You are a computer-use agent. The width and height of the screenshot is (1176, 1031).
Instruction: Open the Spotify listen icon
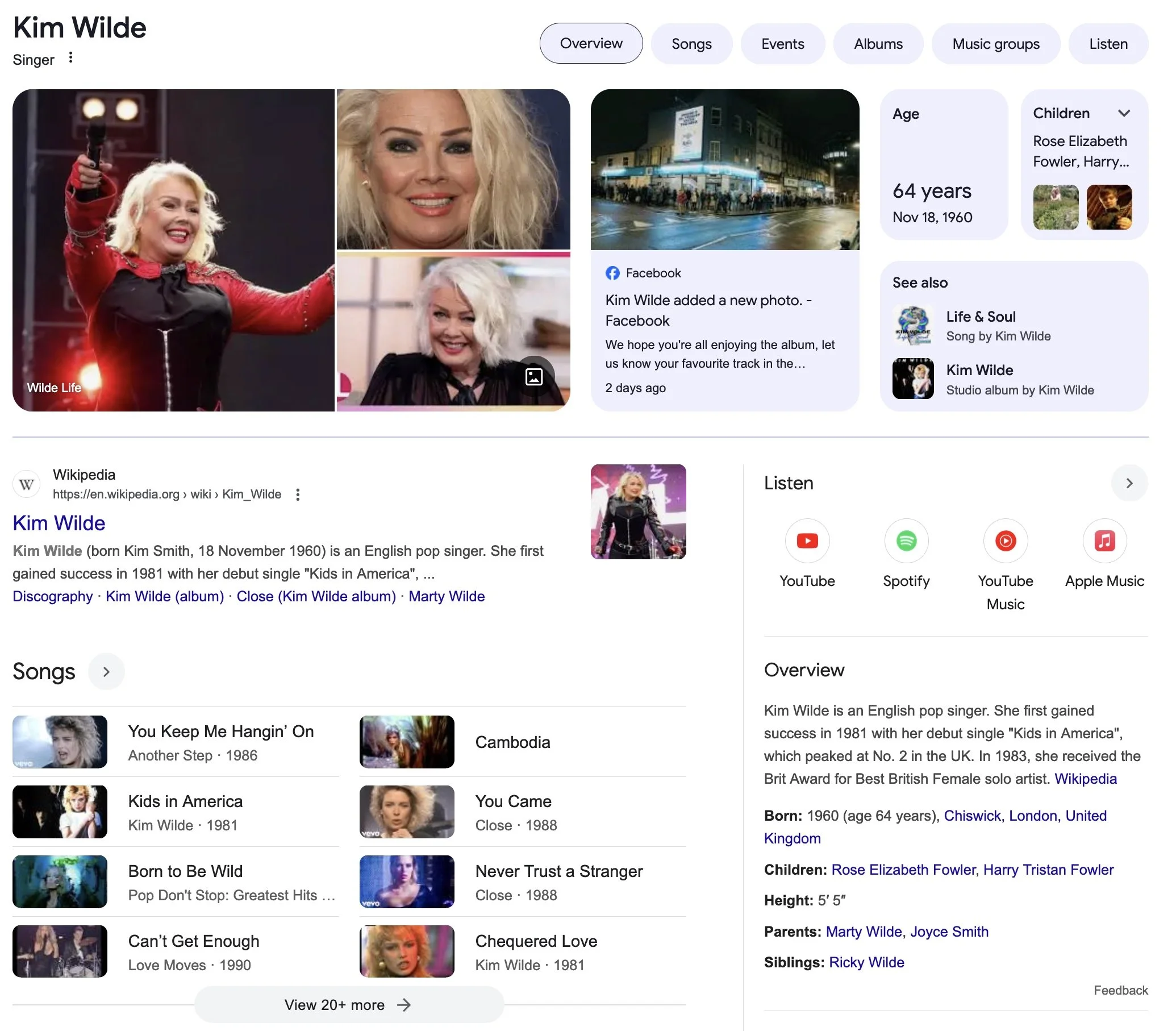pyautogui.click(x=906, y=541)
